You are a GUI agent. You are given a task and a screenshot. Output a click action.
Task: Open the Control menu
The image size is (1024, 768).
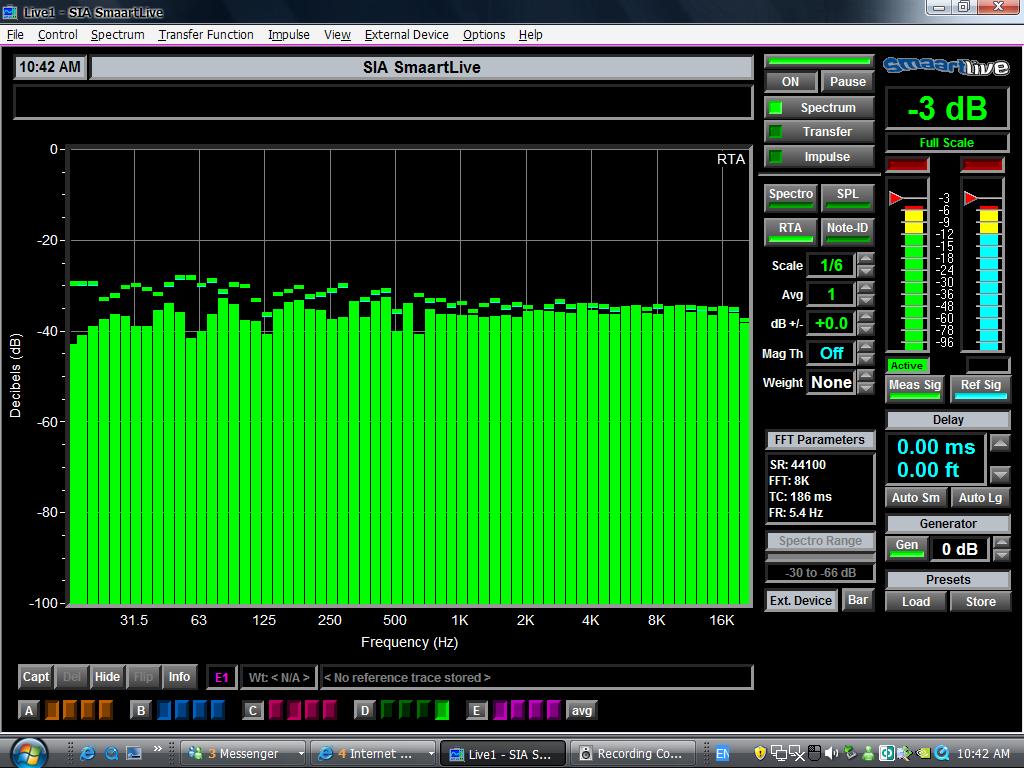point(57,35)
